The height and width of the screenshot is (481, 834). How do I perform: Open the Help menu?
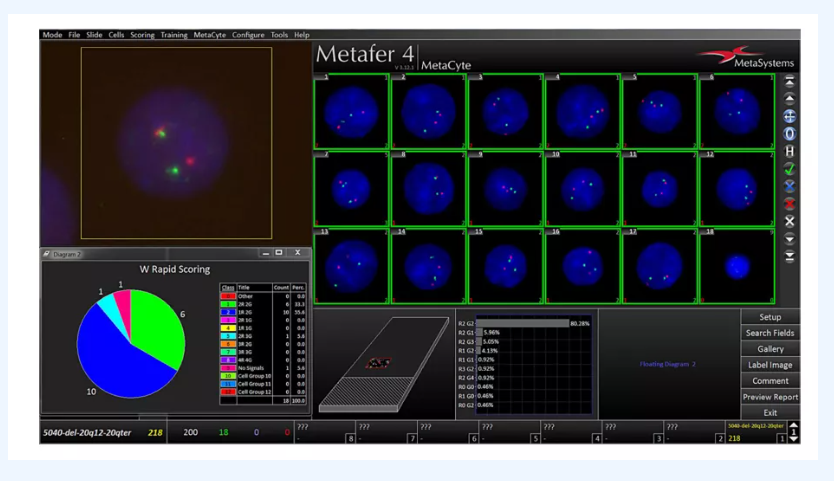(x=302, y=35)
